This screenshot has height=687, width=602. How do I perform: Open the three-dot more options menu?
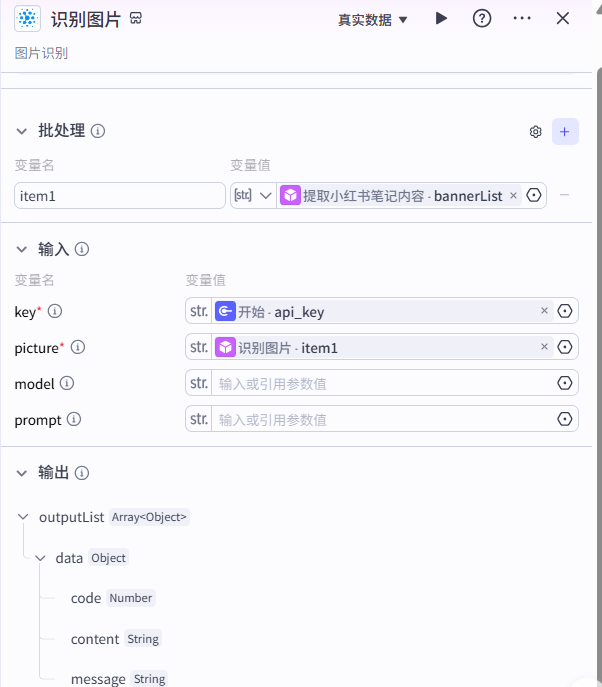click(522, 18)
